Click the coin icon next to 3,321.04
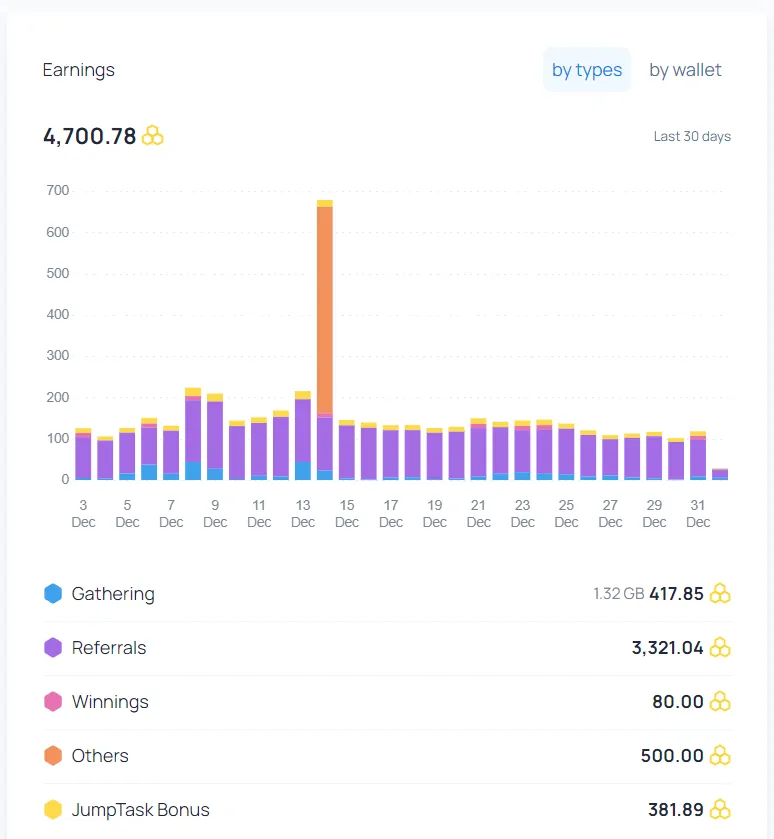Screen dimensions: 774x839 [720, 647]
